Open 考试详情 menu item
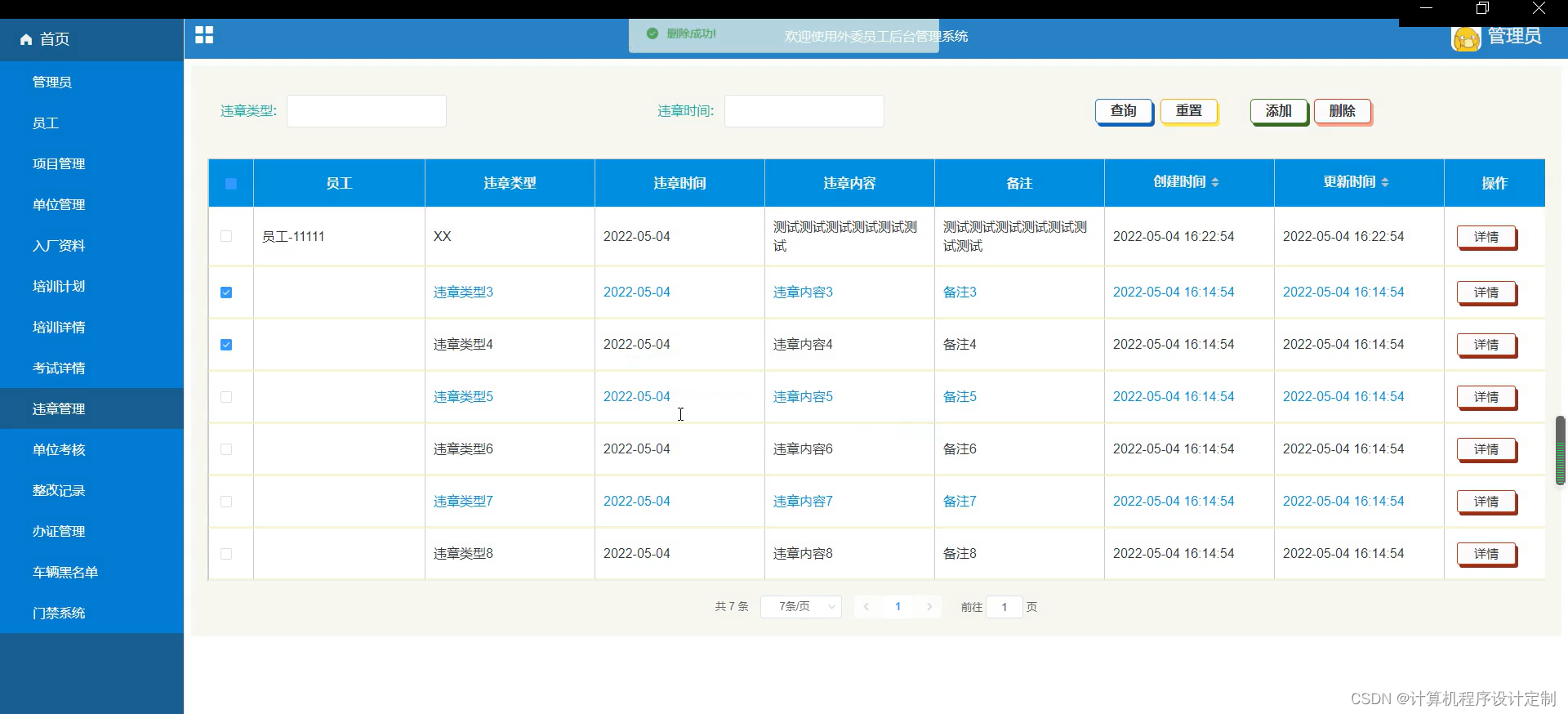 pos(91,368)
